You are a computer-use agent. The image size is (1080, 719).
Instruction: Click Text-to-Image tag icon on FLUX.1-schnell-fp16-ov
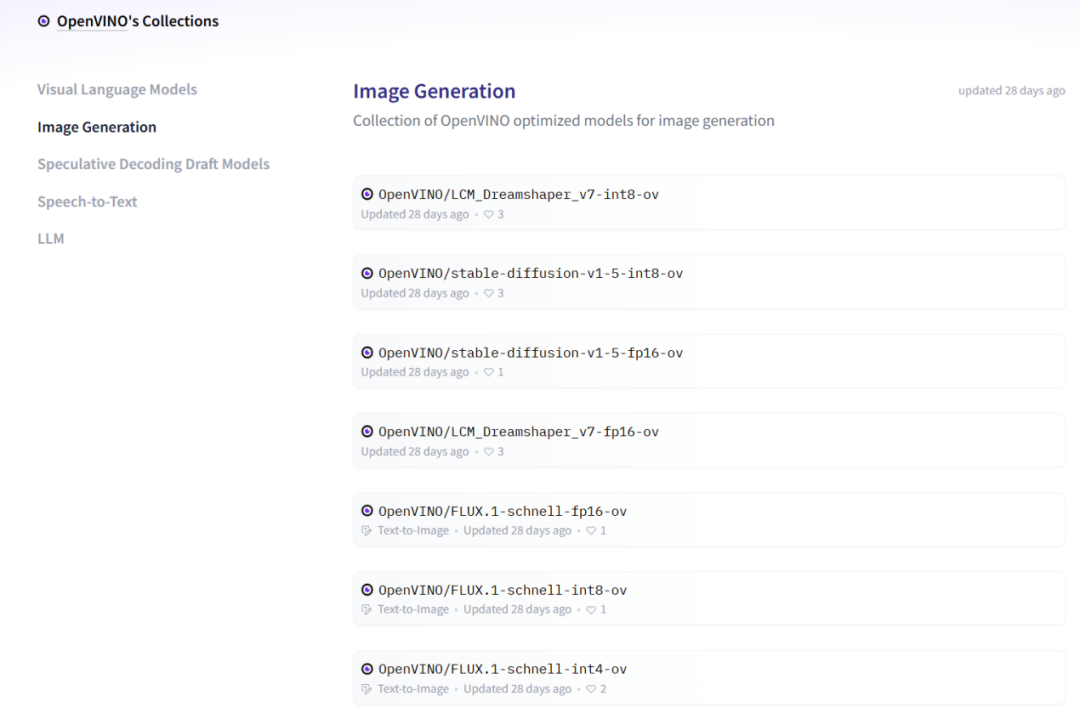click(366, 530)
